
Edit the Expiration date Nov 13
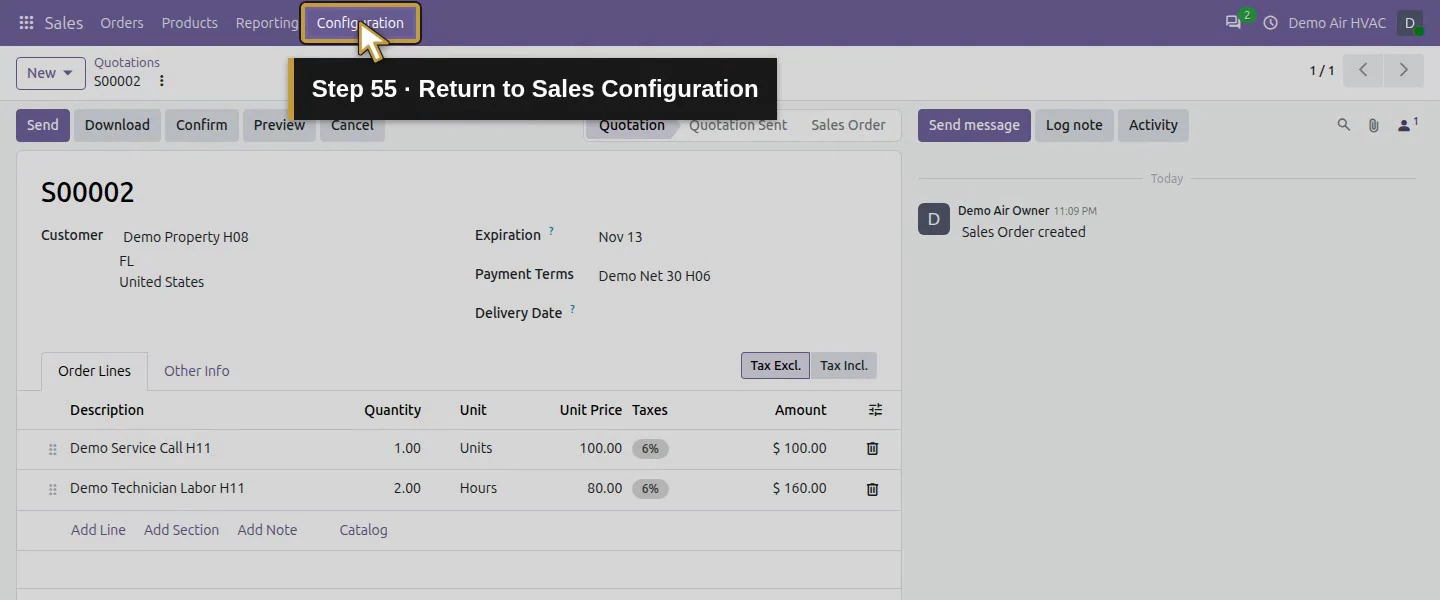(620, 237)
